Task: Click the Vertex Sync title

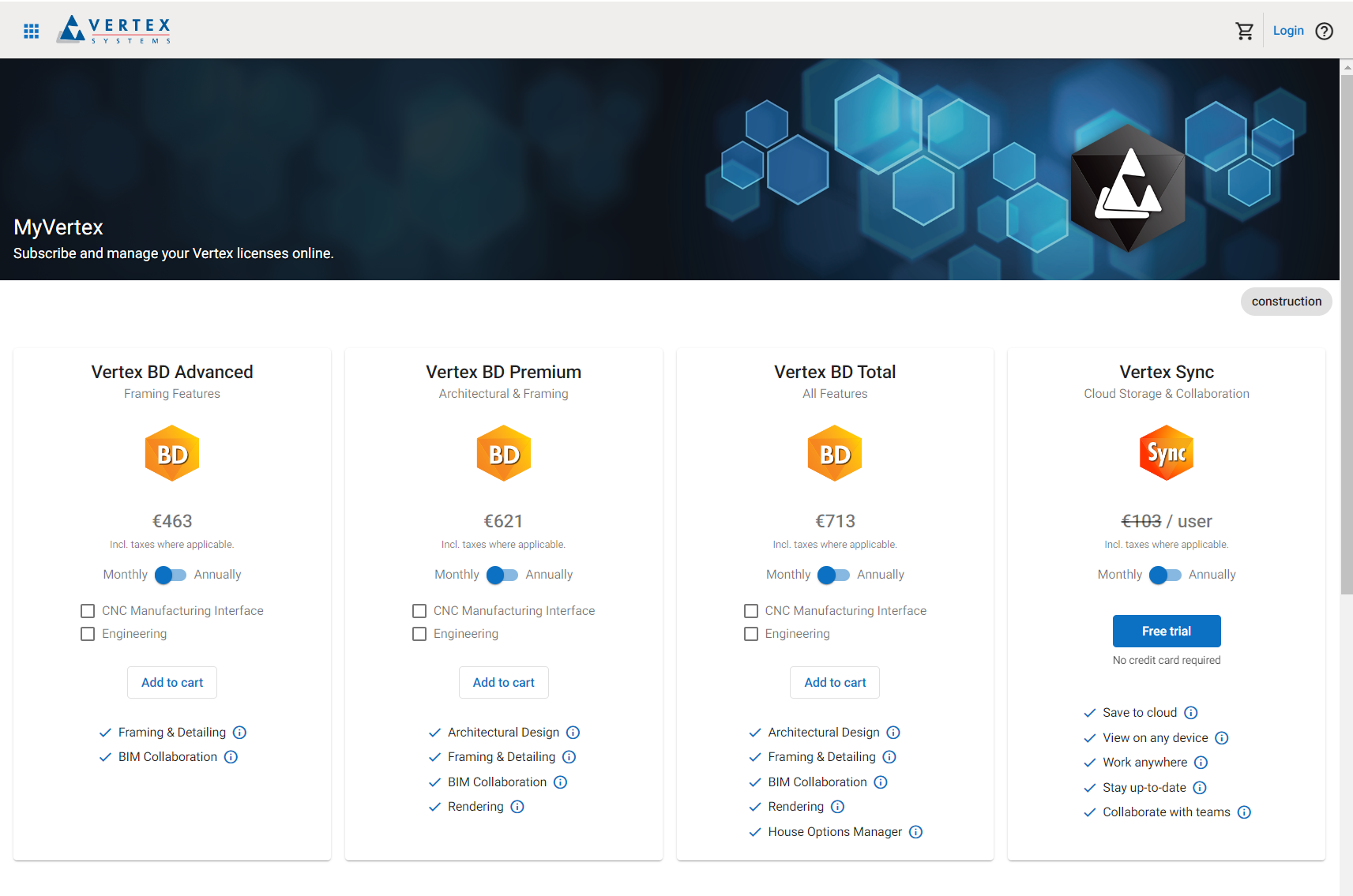Action: point(1167,372)
